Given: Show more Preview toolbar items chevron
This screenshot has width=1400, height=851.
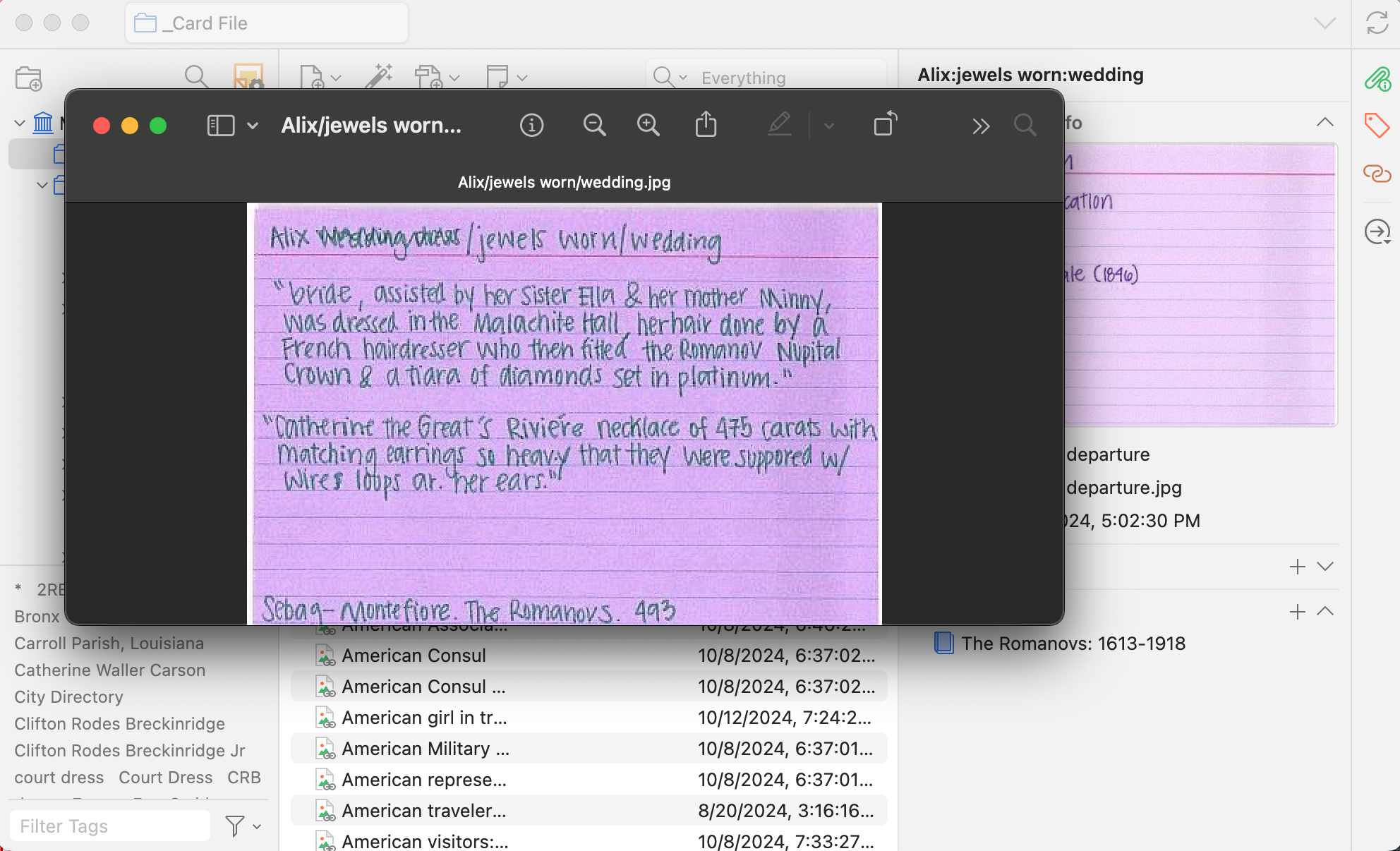Looking at the screenshot, I should pyautogui.click(x=980, y=126).
